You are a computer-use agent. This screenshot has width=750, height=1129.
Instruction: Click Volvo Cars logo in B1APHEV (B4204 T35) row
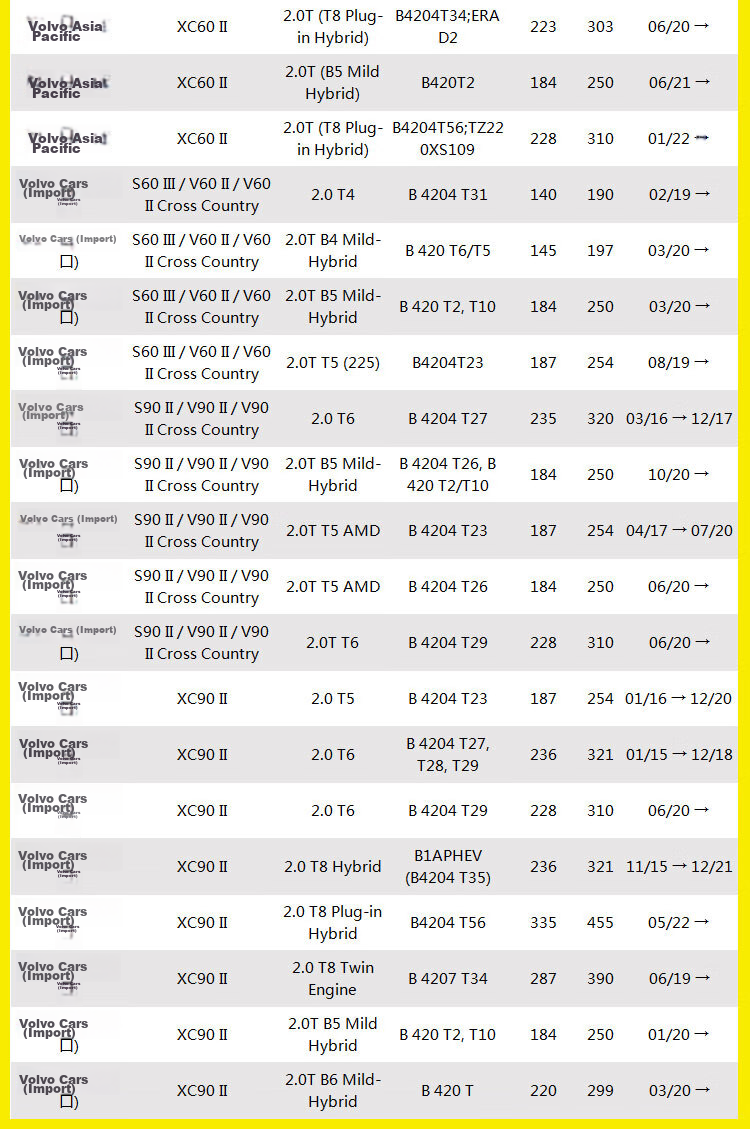53,863
